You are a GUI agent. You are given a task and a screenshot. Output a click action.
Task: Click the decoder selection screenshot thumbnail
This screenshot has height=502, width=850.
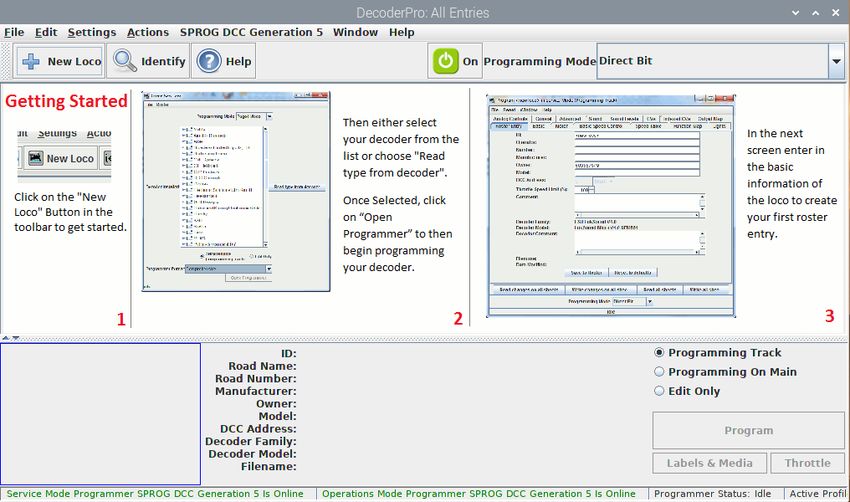point(236,191)
